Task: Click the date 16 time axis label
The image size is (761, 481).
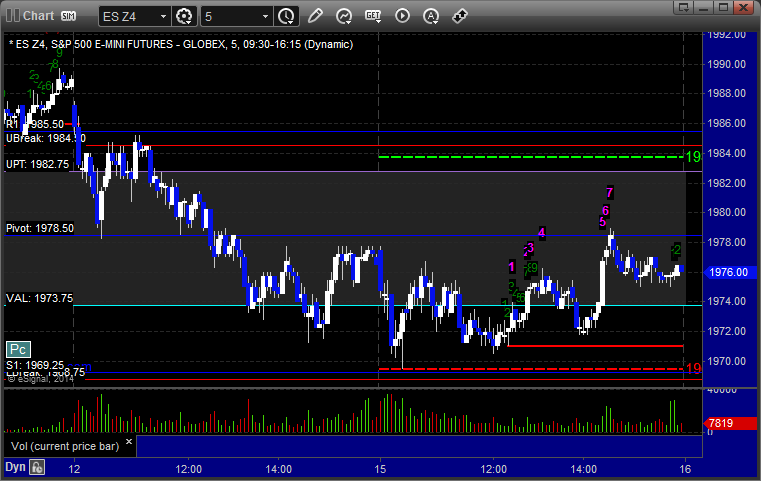Action: point(685,469)
